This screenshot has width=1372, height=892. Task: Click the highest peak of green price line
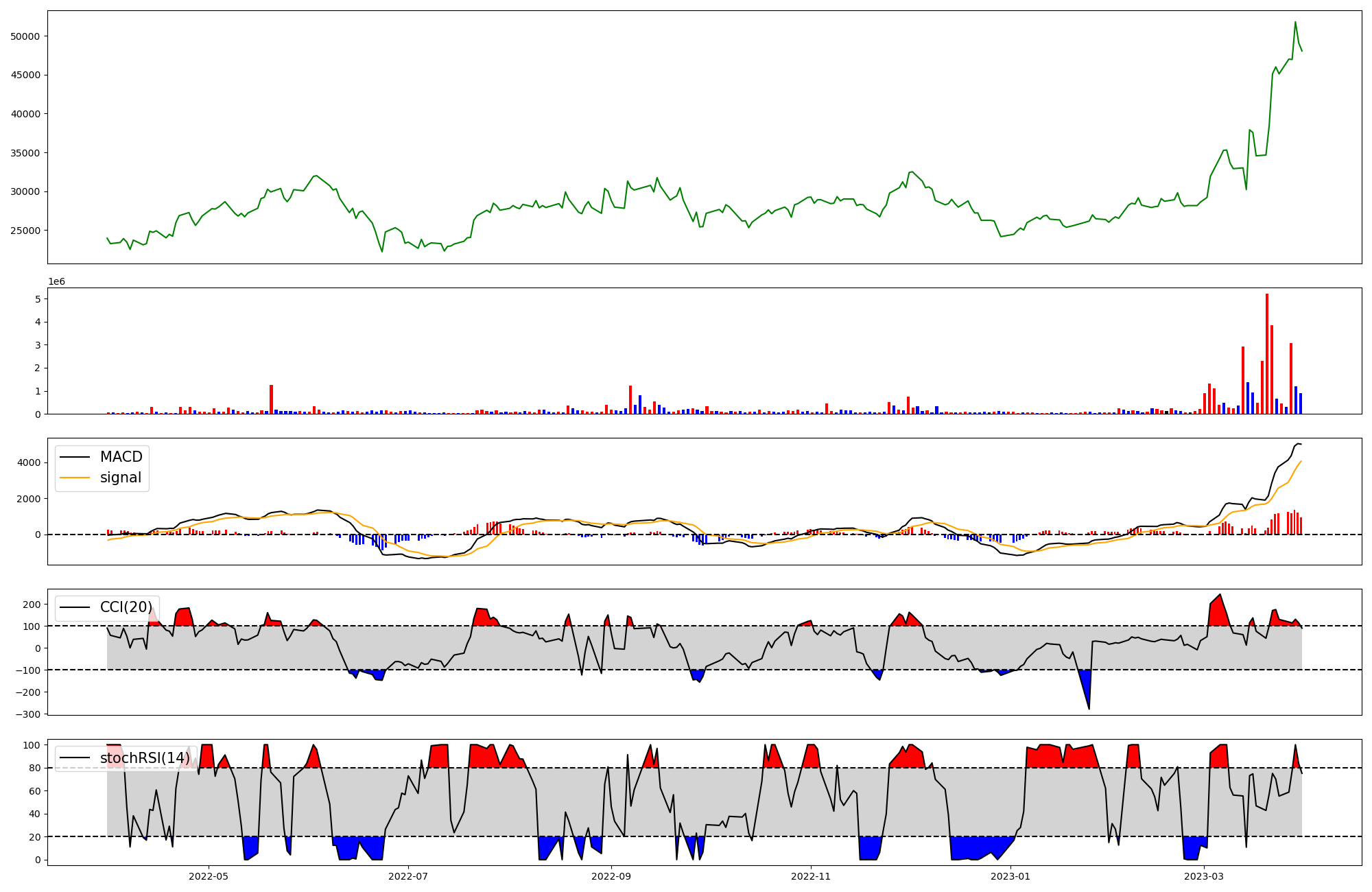1295,22
